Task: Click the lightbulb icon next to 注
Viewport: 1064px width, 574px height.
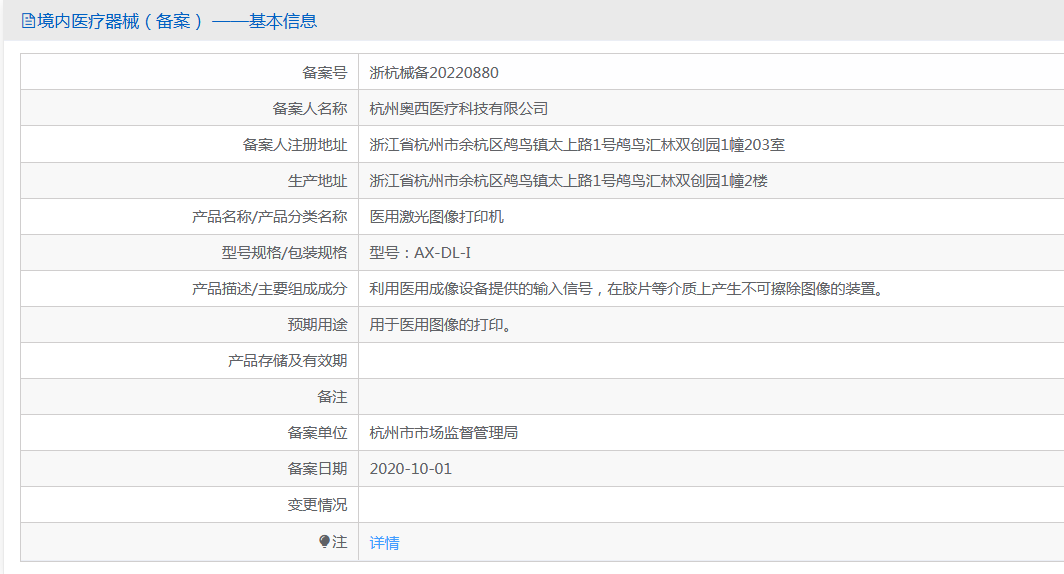Action: (324, 541)
